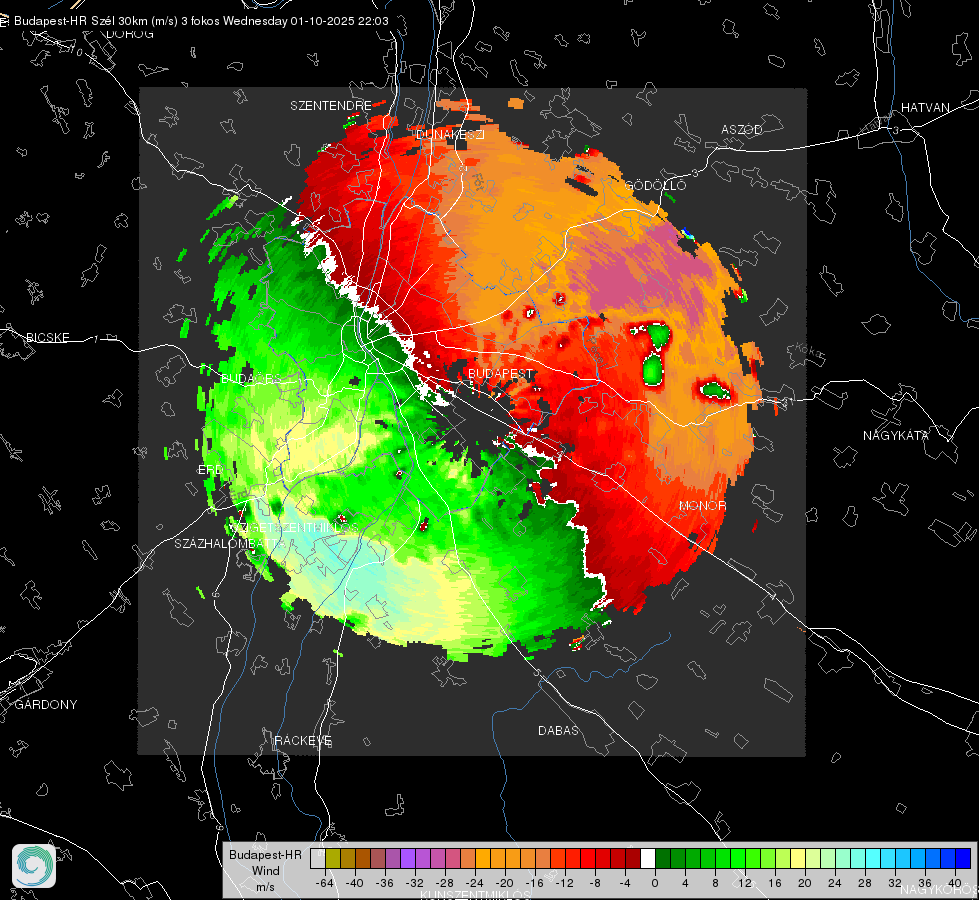Click the RÁCKEVE town label
The image size is (979, 900).
point(303,740)
